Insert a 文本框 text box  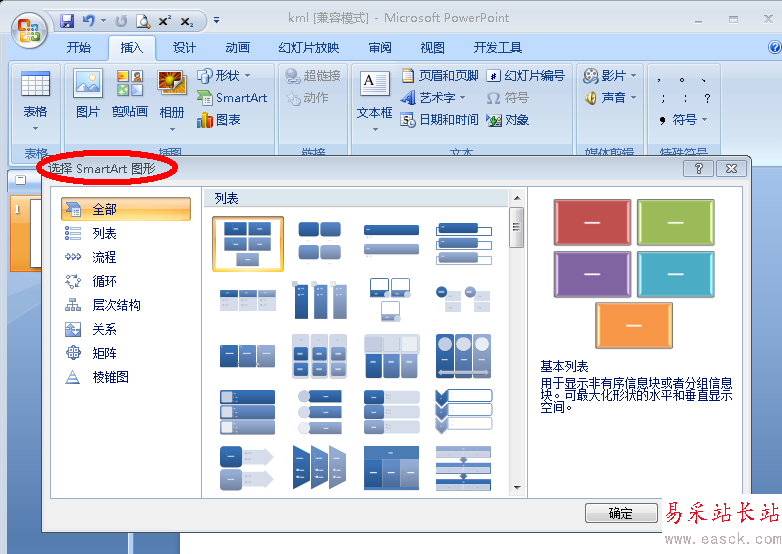375,101
